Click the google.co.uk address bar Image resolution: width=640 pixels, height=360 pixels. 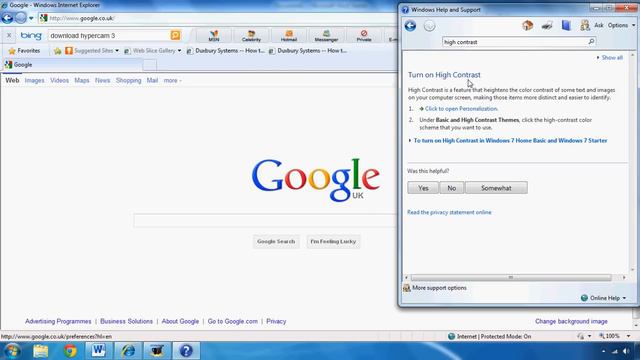click(216, 18)
